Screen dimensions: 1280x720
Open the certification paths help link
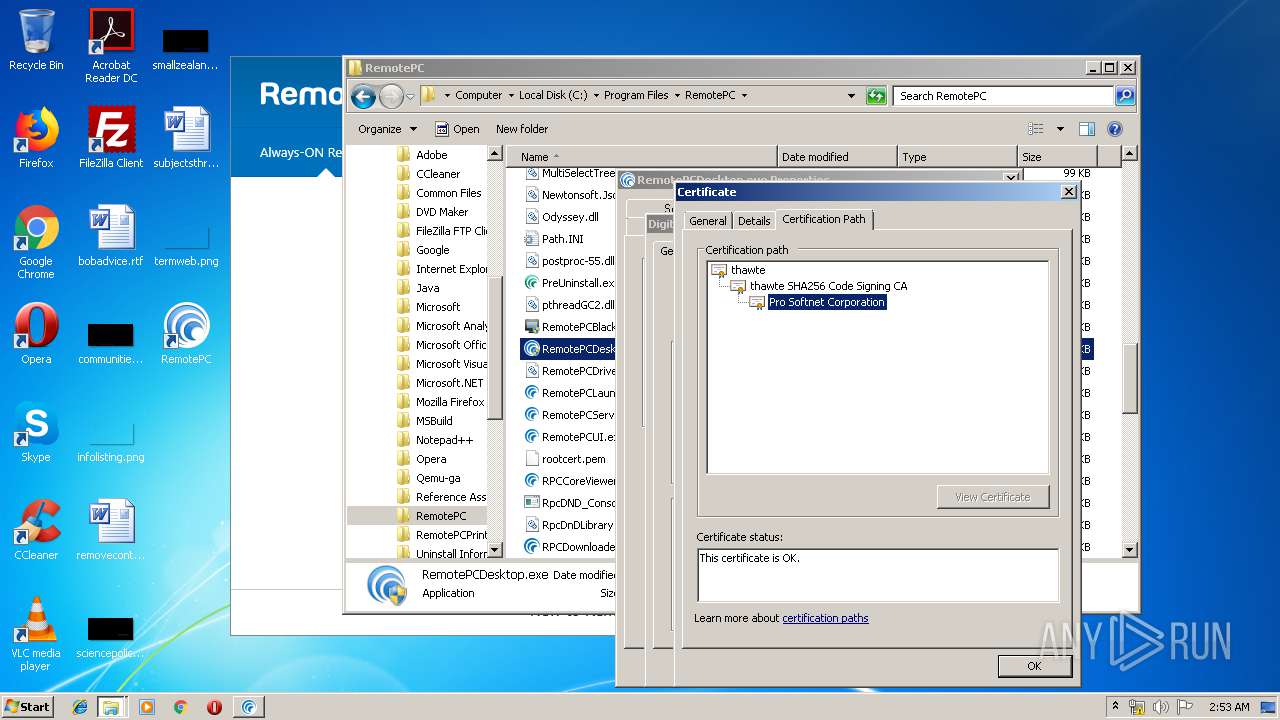click(825, 618)
